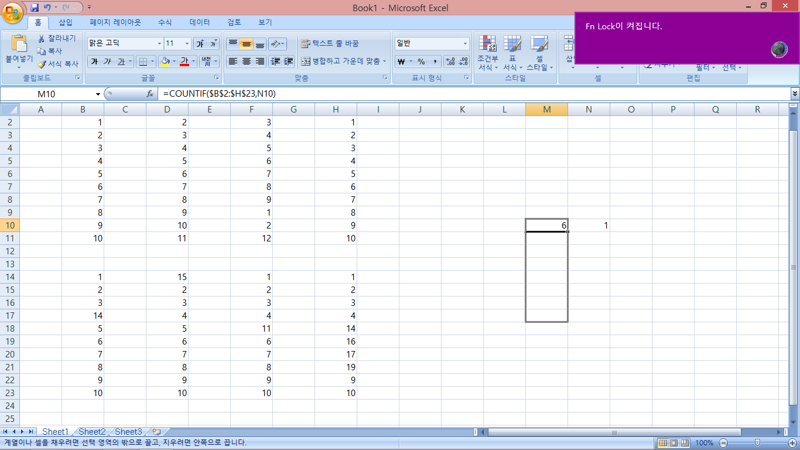Toggle bold formatting
This screenshot has height=450, width=800.
point(94,62)
